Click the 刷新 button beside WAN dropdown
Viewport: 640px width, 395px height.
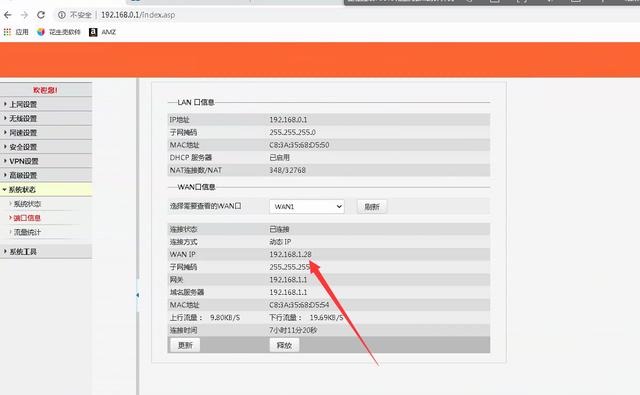pos(372,207)
